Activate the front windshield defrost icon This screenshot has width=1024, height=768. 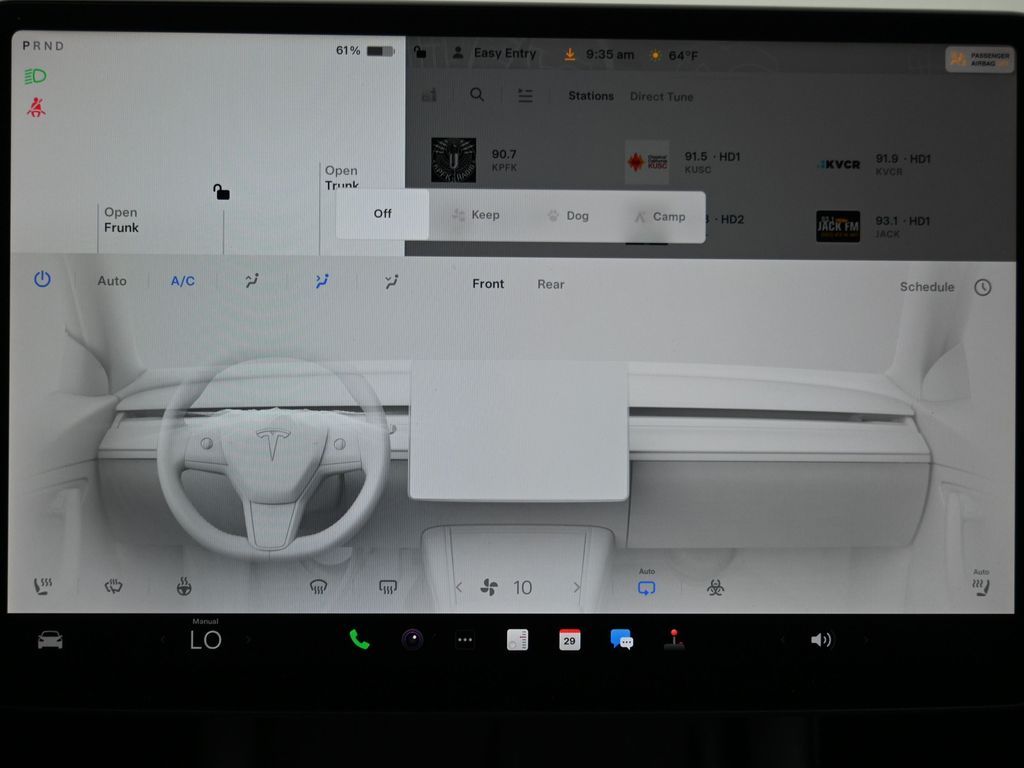(x=318, y=587)
